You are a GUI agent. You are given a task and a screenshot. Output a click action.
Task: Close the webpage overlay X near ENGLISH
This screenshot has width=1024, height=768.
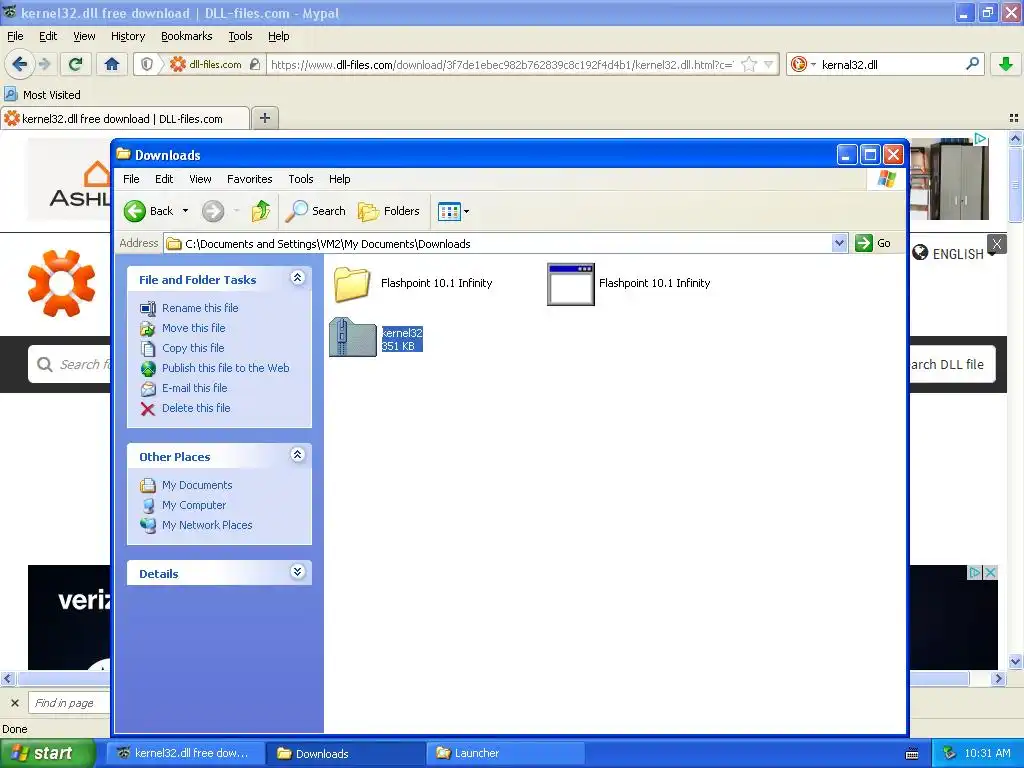(997, 244)
